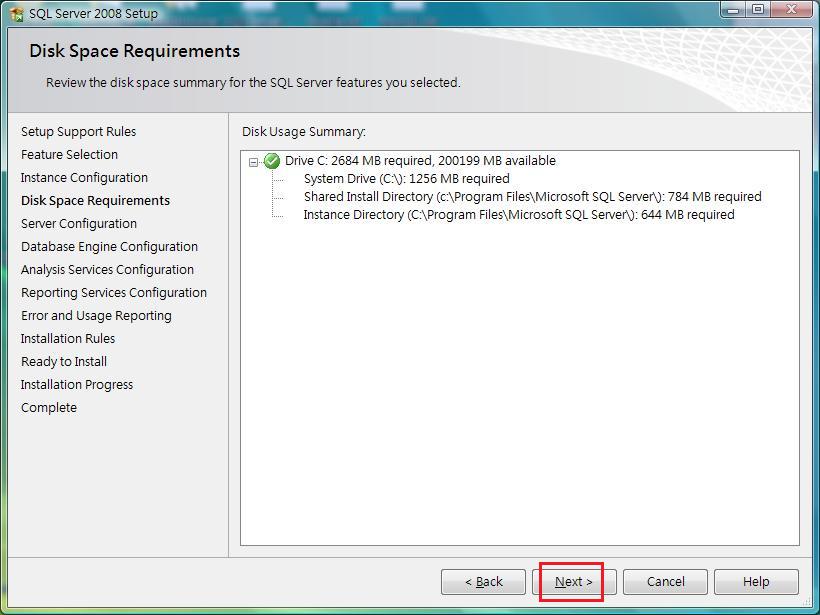The height and width of the screenshot is (615, 820).
Task: Select the Drive C: 2684 MB required row
Action: 420,161
